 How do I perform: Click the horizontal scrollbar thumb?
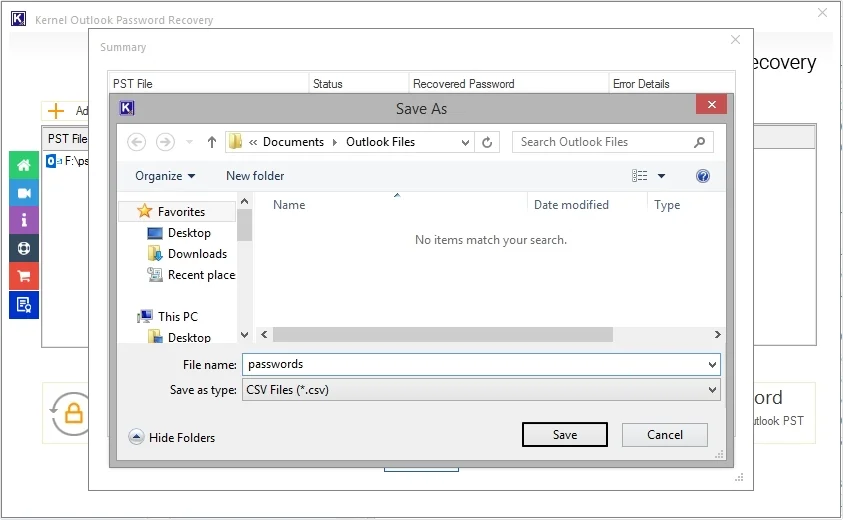pos(443,334)
